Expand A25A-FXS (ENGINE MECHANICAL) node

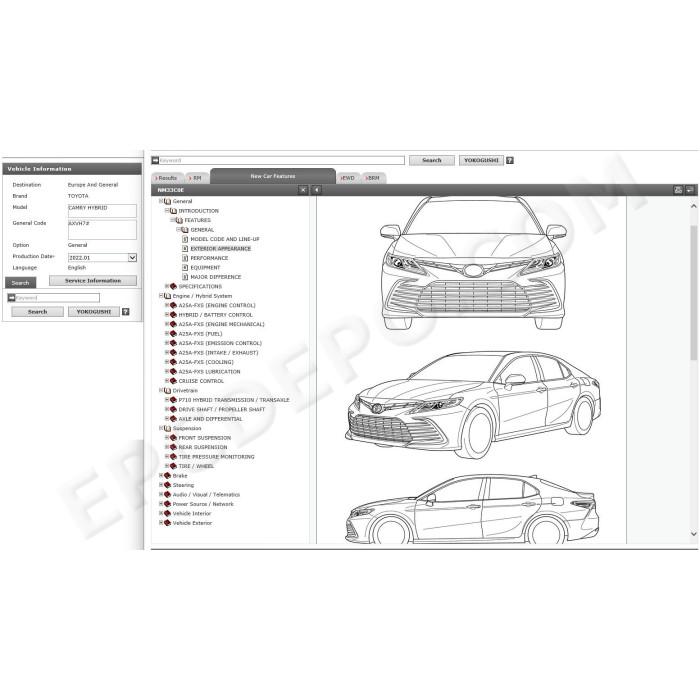tap(167, 324)
